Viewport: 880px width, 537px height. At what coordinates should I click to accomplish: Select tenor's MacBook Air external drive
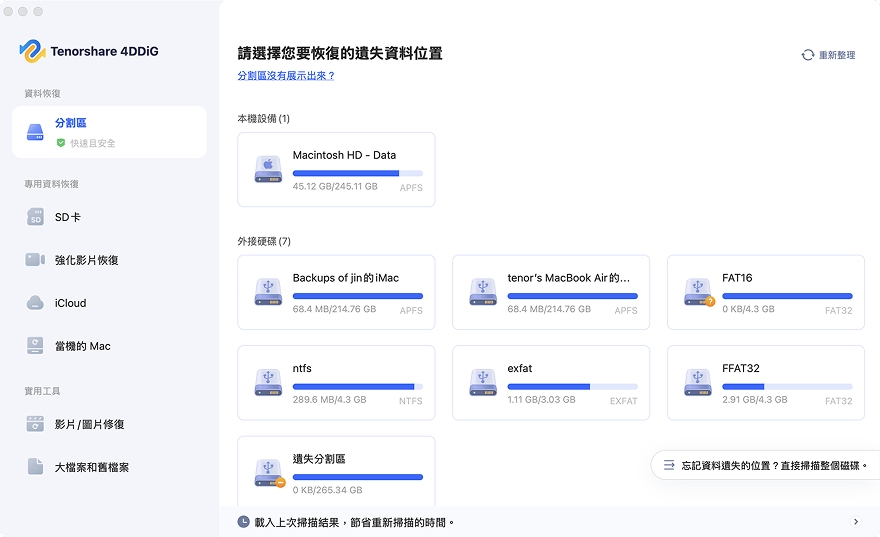[x=551, y=292]
